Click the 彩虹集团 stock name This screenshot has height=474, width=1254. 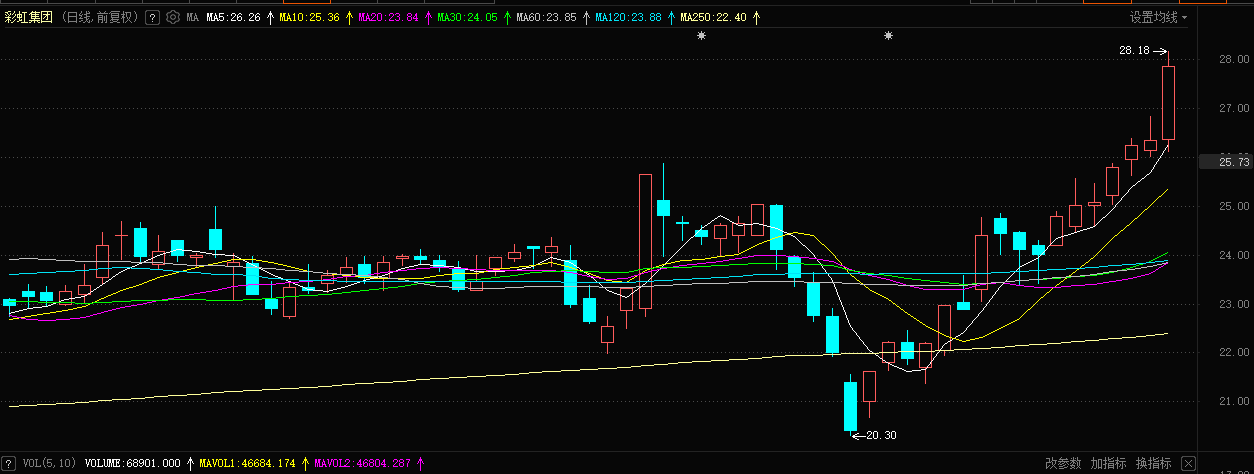pyautogui.click(x=28, y=17)
